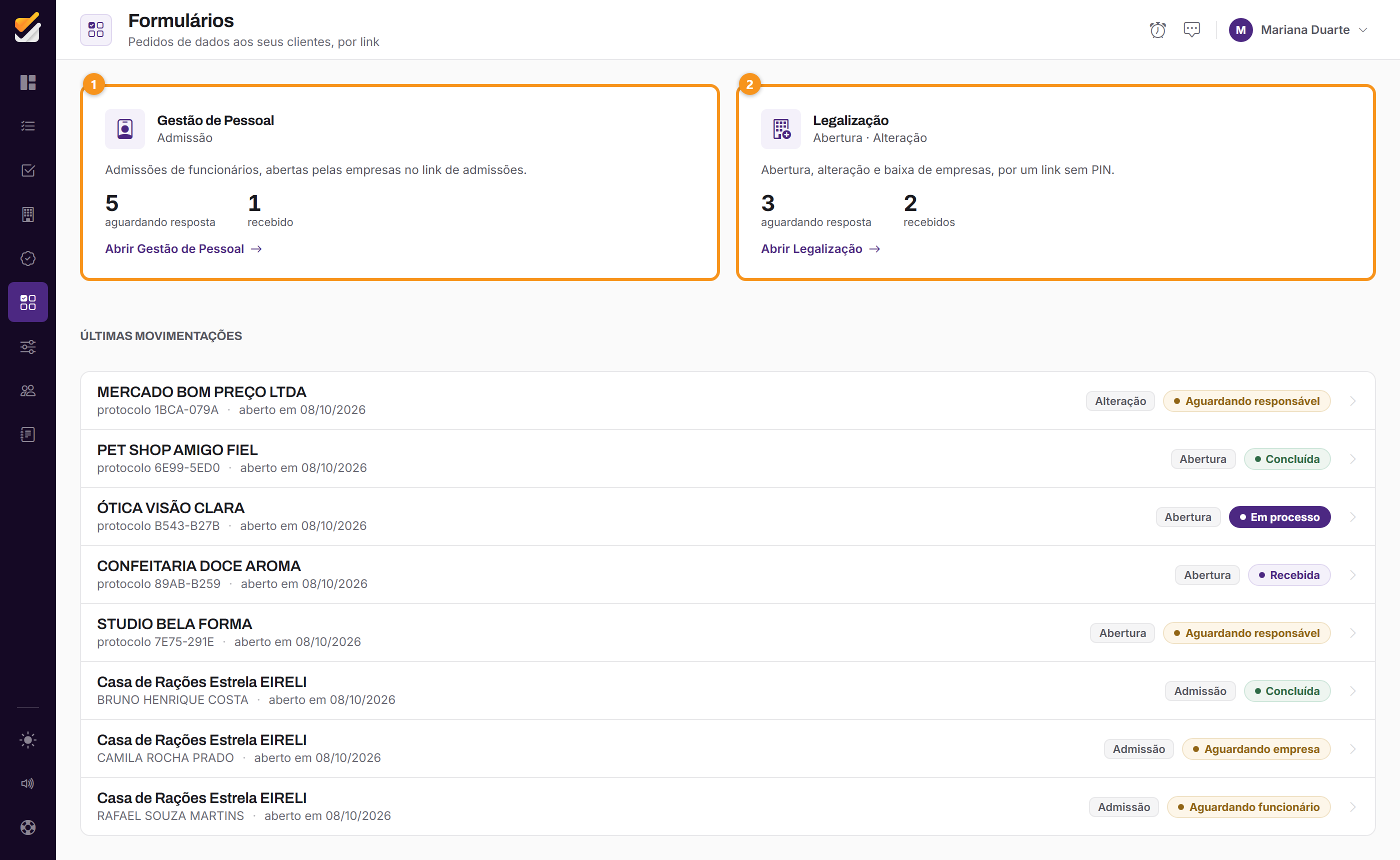
Task: Click the 5 aguardando resposta counter
Action: coord(160,210)
